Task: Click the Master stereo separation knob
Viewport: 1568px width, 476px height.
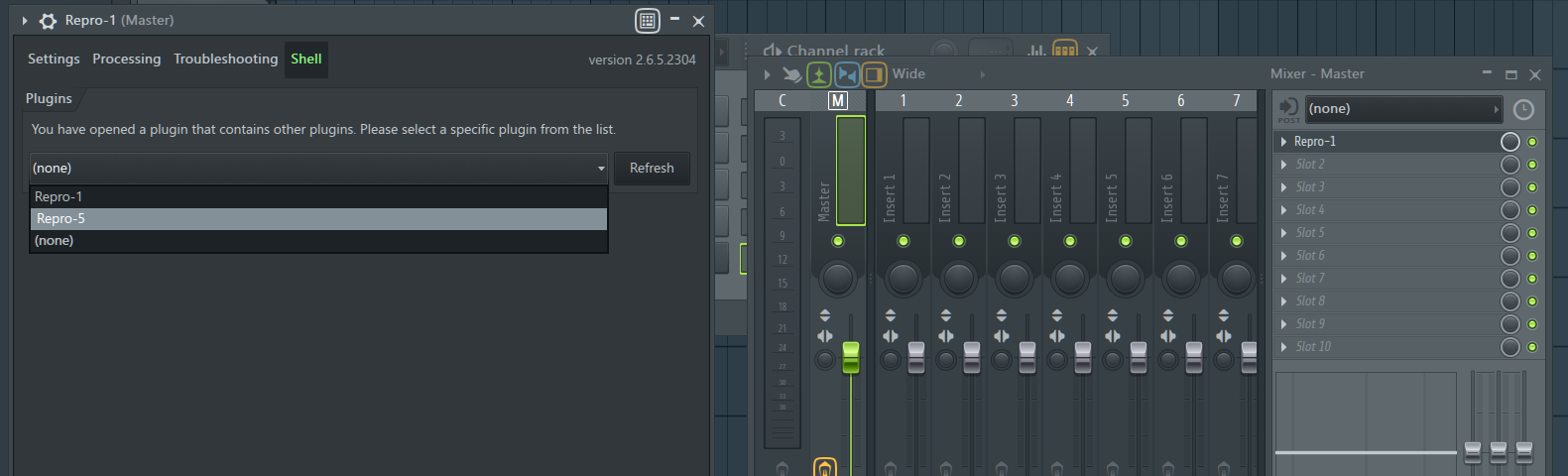Action: pyautogui.click(x=825, y=360)
